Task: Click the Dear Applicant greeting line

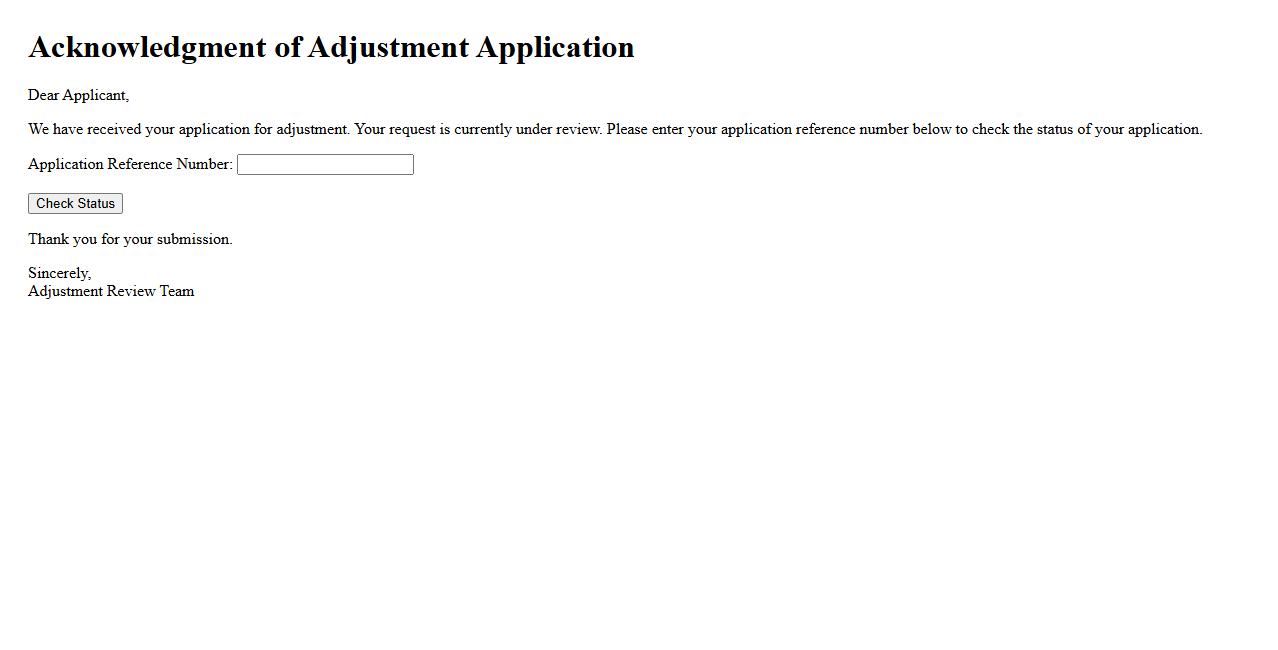Action: (78, 96)
